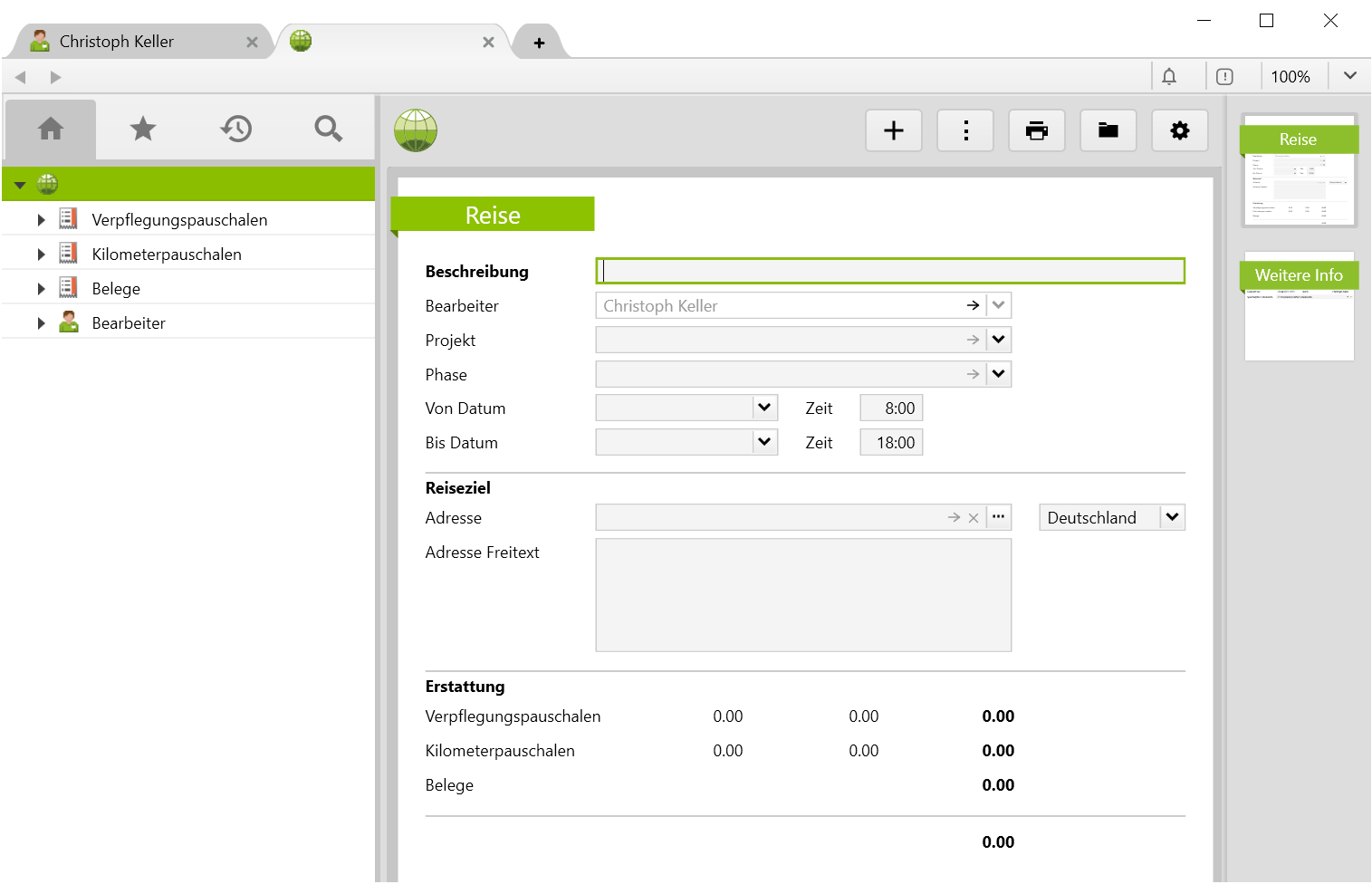Click the plus button to add new entry

point(893,131)
